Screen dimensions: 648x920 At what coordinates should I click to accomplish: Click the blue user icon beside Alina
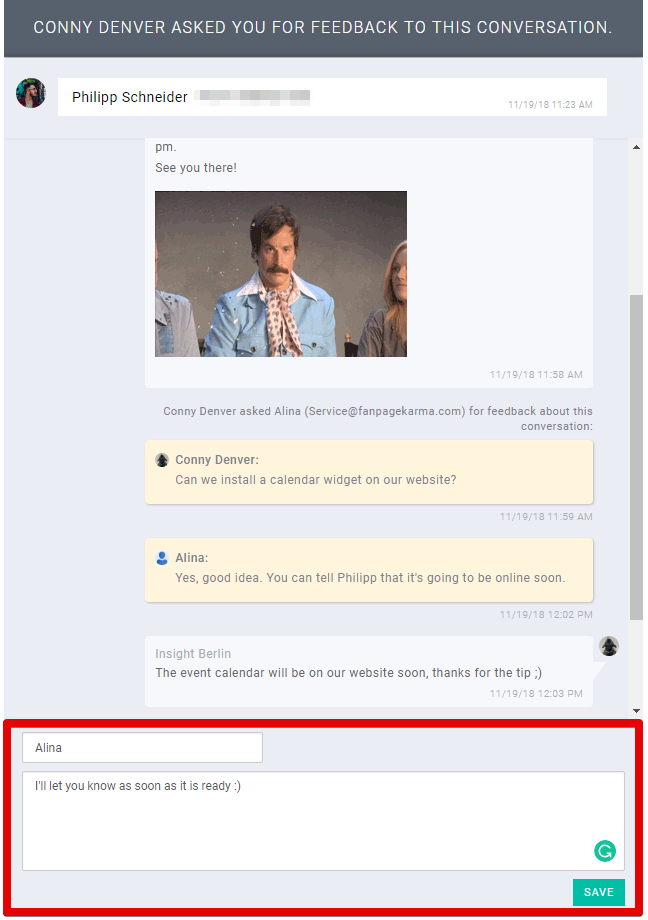(x=162, y=558)
